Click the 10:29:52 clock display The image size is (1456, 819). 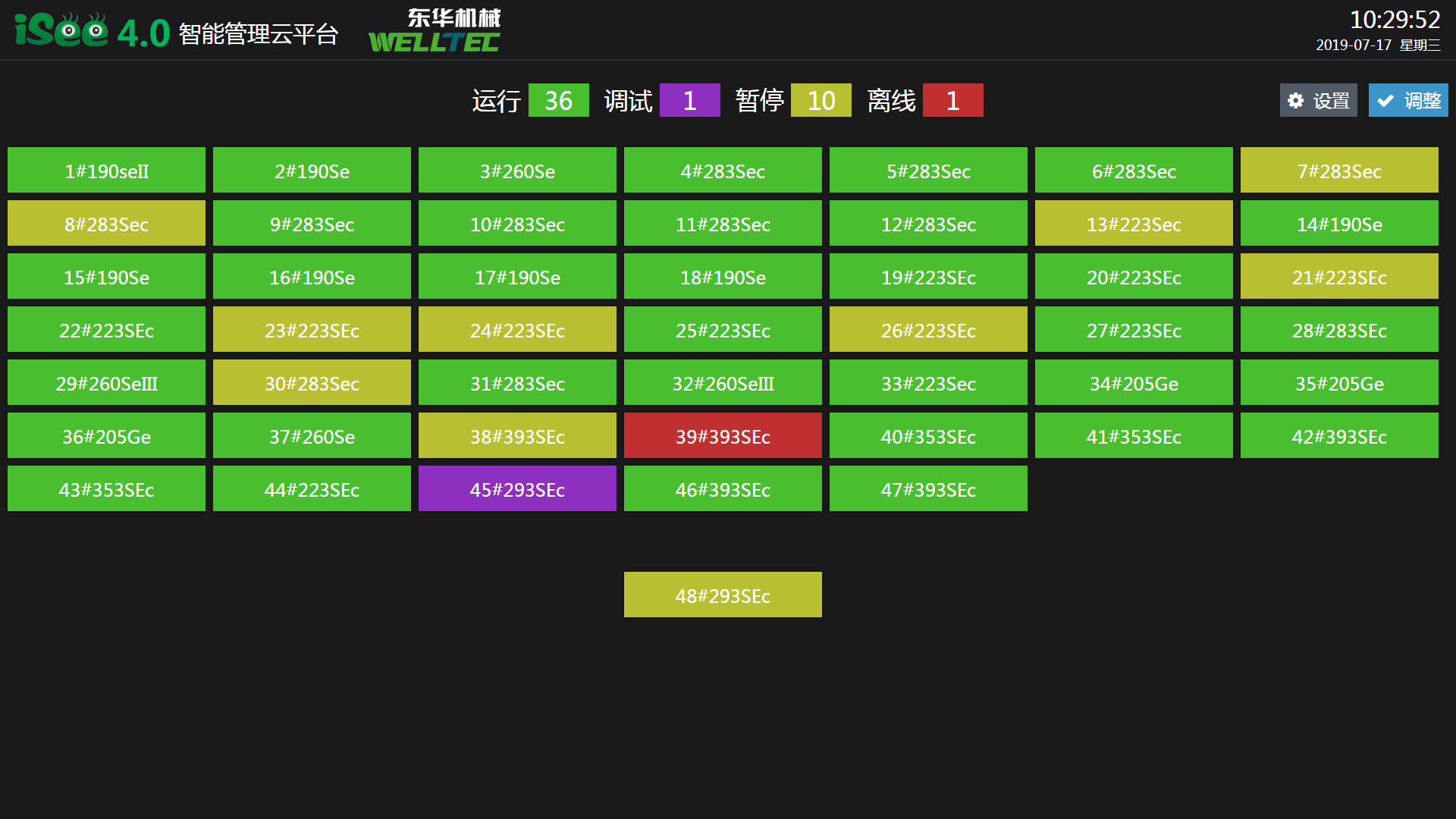coord(1394,20)
